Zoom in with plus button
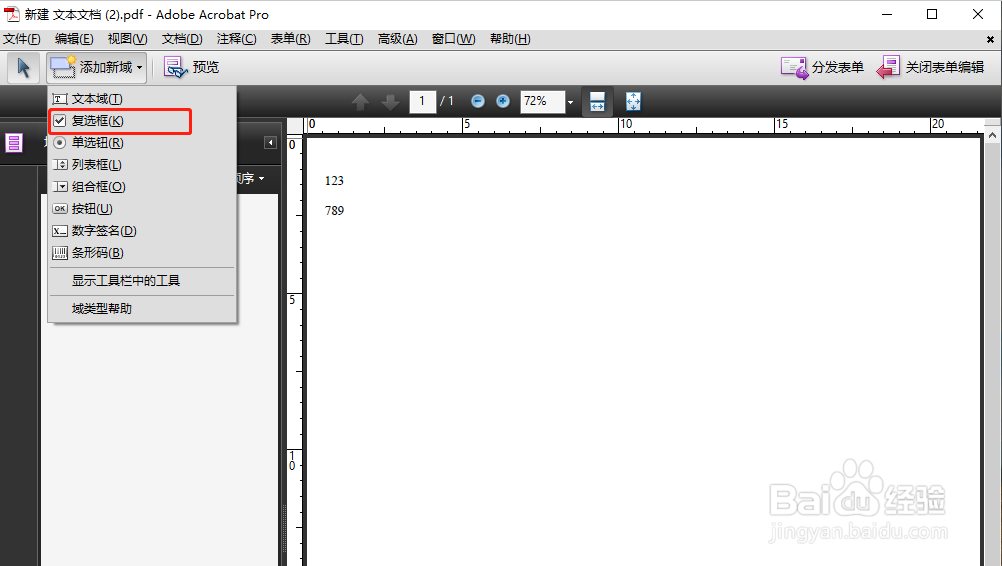The height and width of the screenshot is (566, 1002). coord(503,101)
